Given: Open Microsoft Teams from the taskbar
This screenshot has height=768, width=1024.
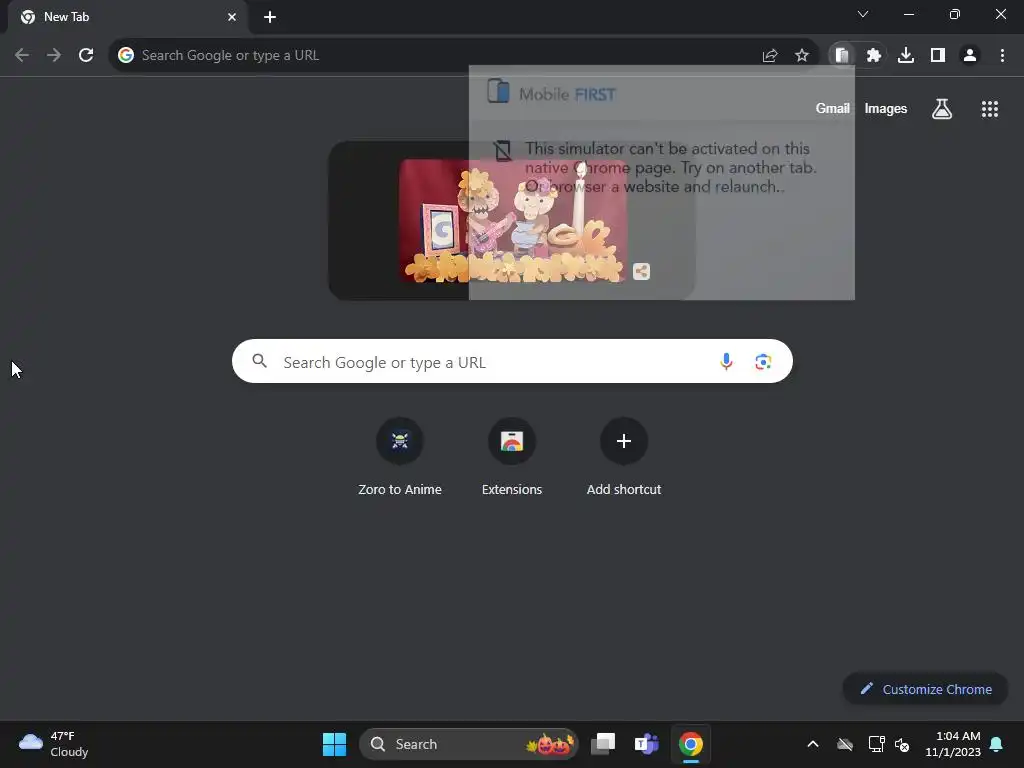Looking at the screenshot, I should coord(647,744).
